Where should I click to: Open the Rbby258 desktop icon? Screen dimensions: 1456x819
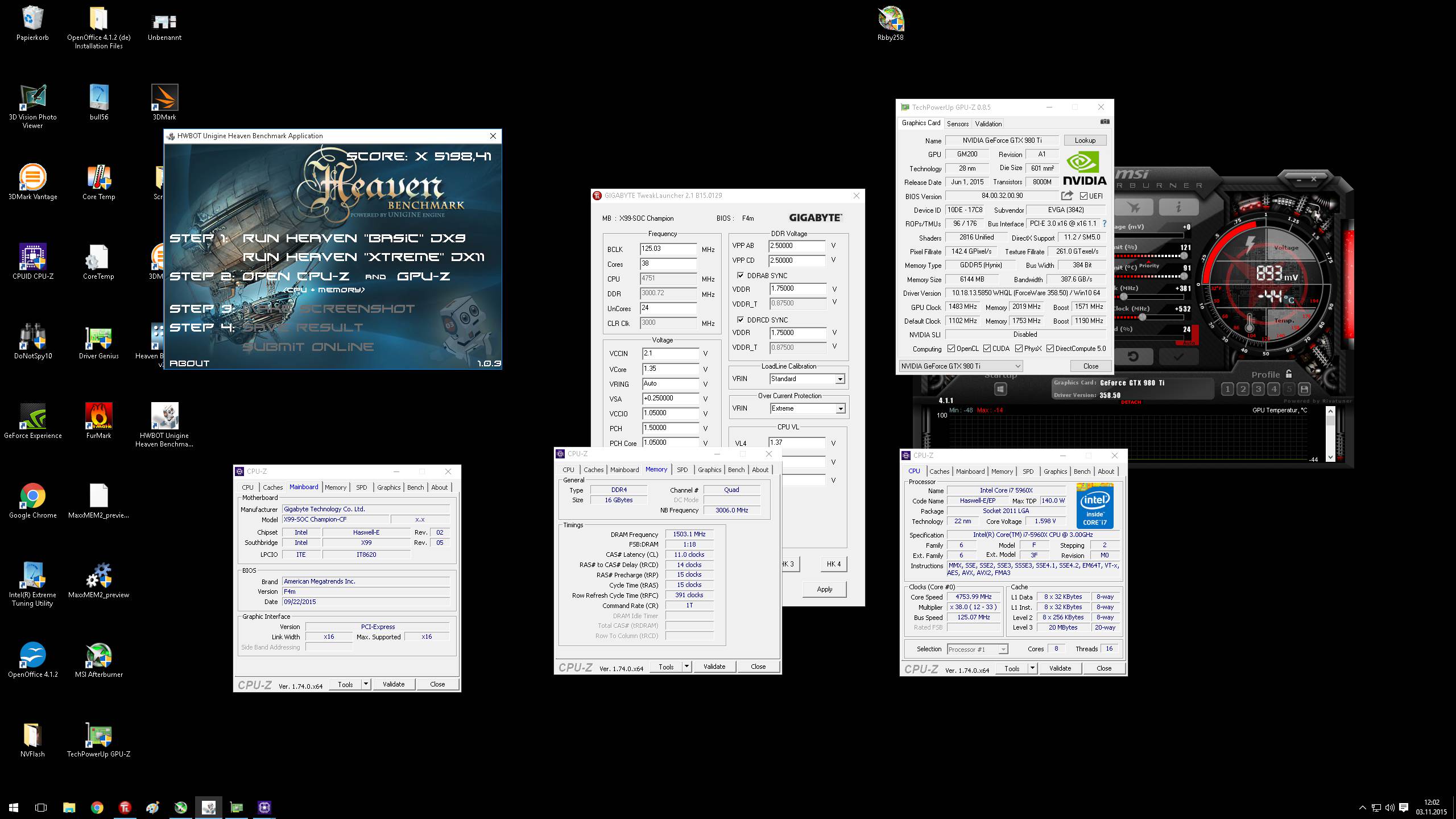pos(891,24)
